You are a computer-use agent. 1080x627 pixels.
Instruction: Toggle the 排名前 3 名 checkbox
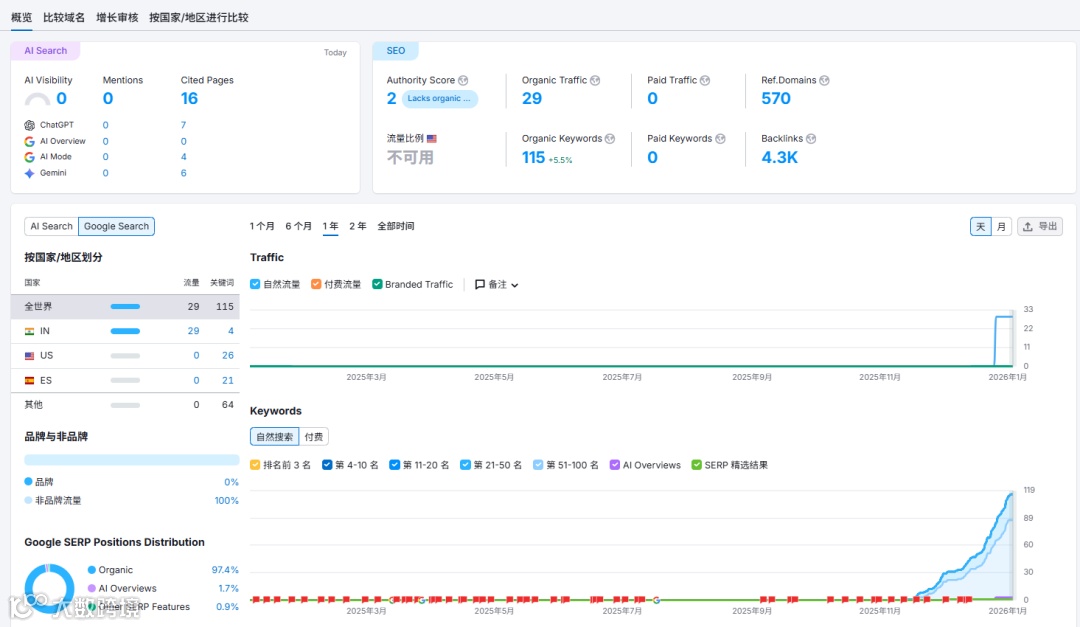pos(255,465)
